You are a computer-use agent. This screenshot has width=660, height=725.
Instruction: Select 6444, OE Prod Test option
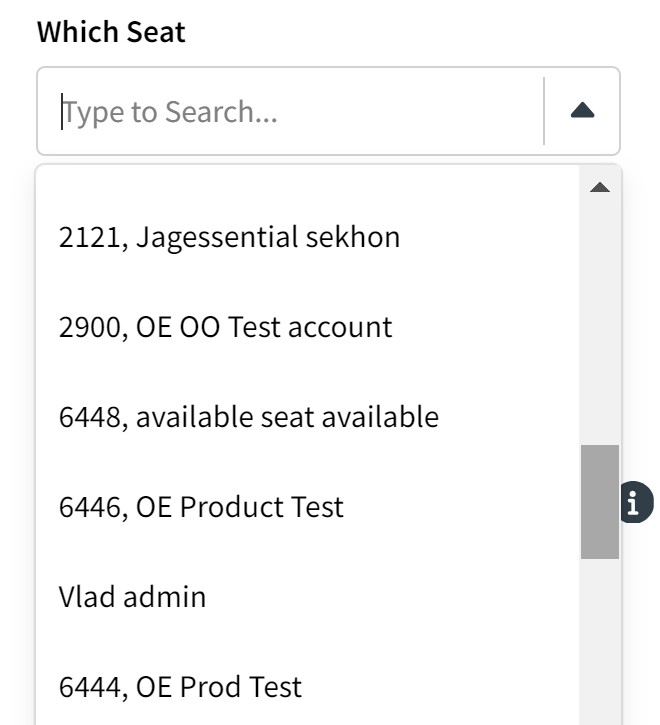pos(180,687)
